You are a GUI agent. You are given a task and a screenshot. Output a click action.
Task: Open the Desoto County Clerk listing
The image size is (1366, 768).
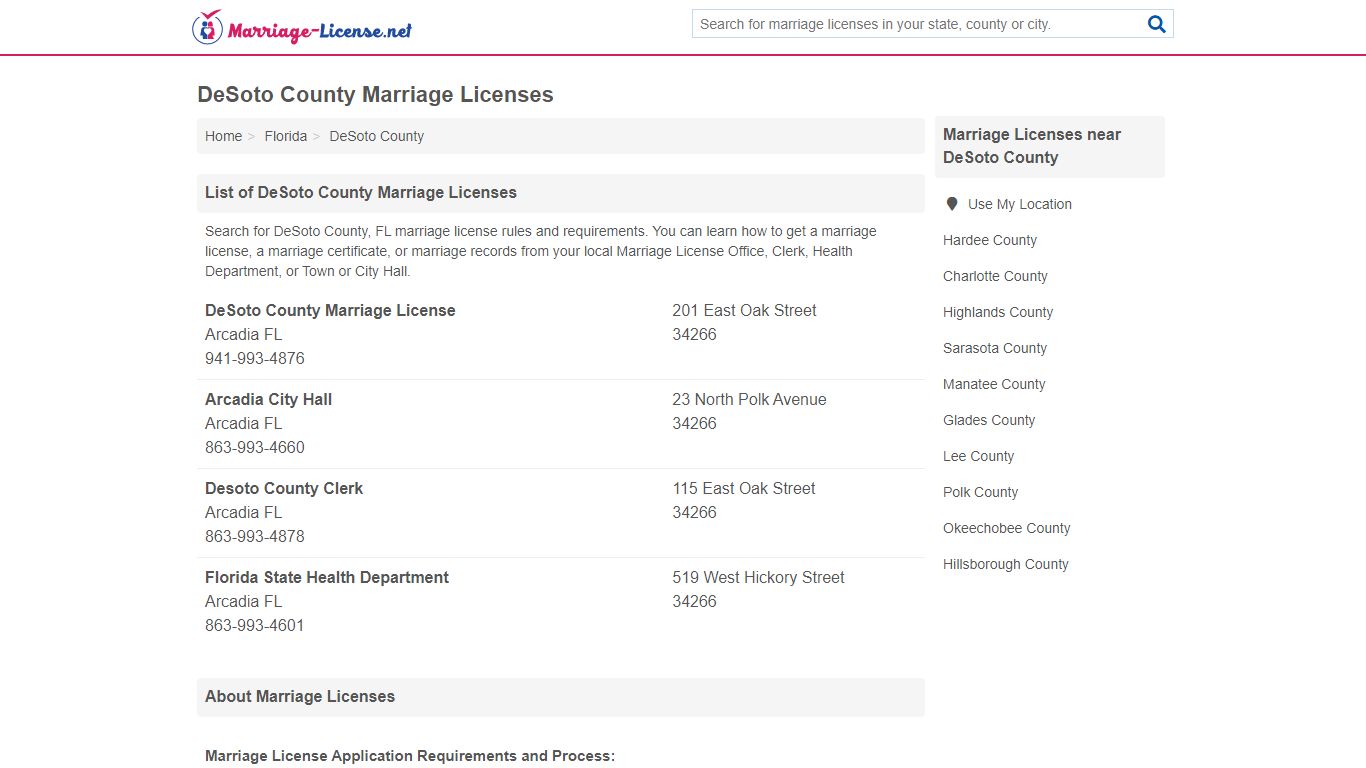pyautogui.click(x=284, y=489)
